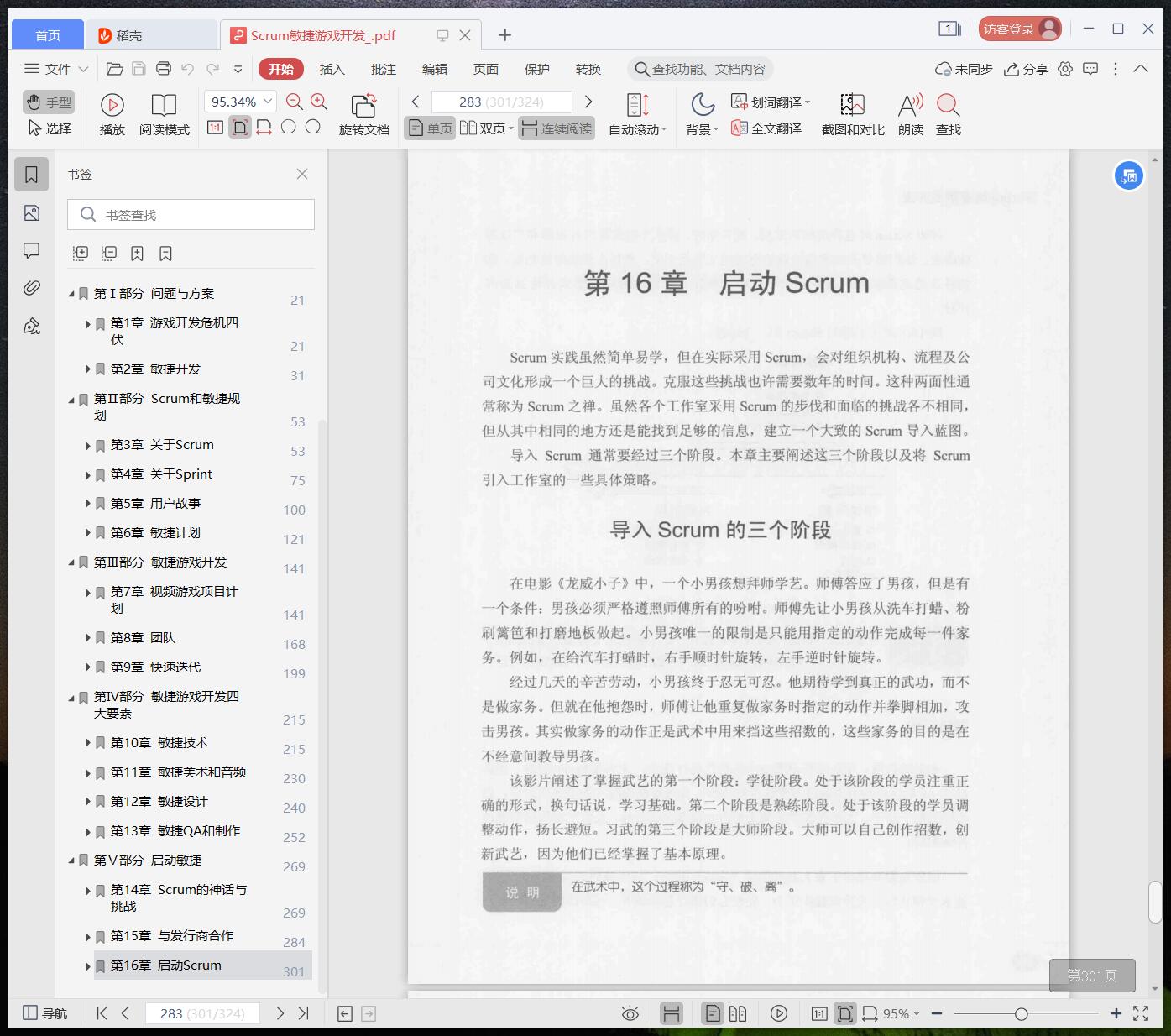Expand the 第10章 敏捷技术 bookmark
The height and width of the screenshot is (1036, 1171).
point(88,743)
